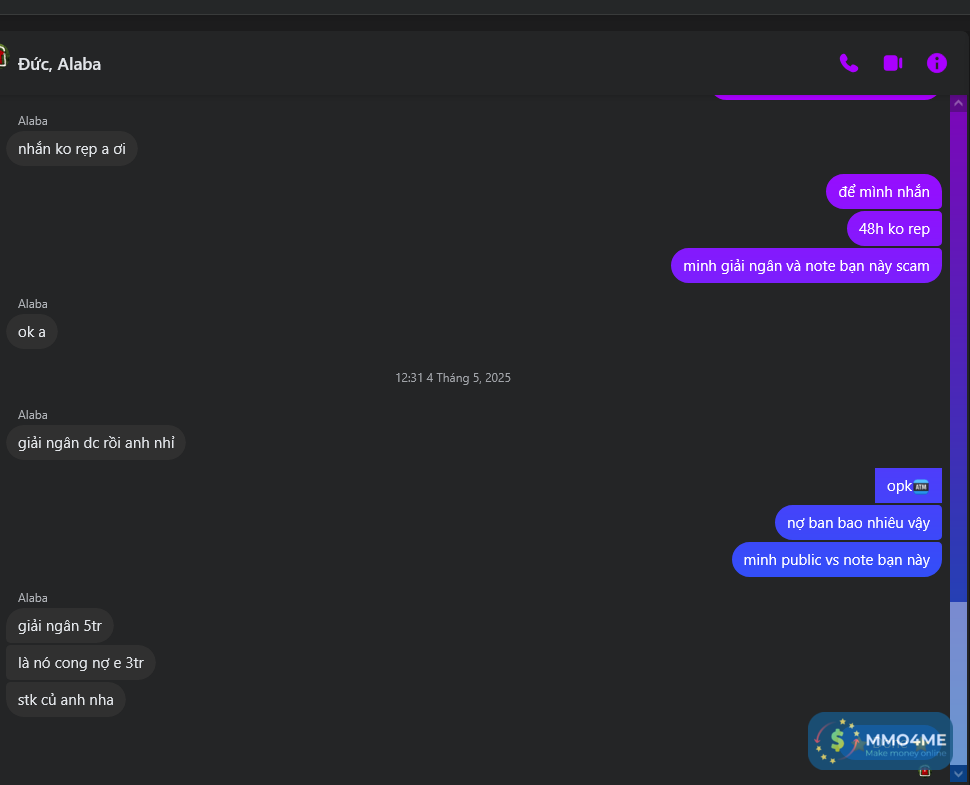Click the group avatar next to Đức, Alaba
Viewport: 970px width, 785px height.
(2, 56)
